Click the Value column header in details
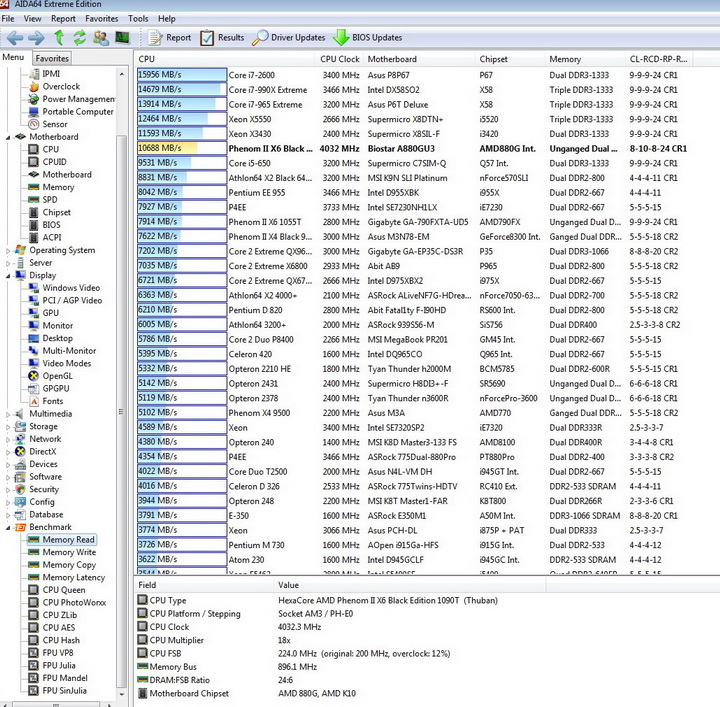The width and height of the screenshot is (720, 707). [409, 585]
